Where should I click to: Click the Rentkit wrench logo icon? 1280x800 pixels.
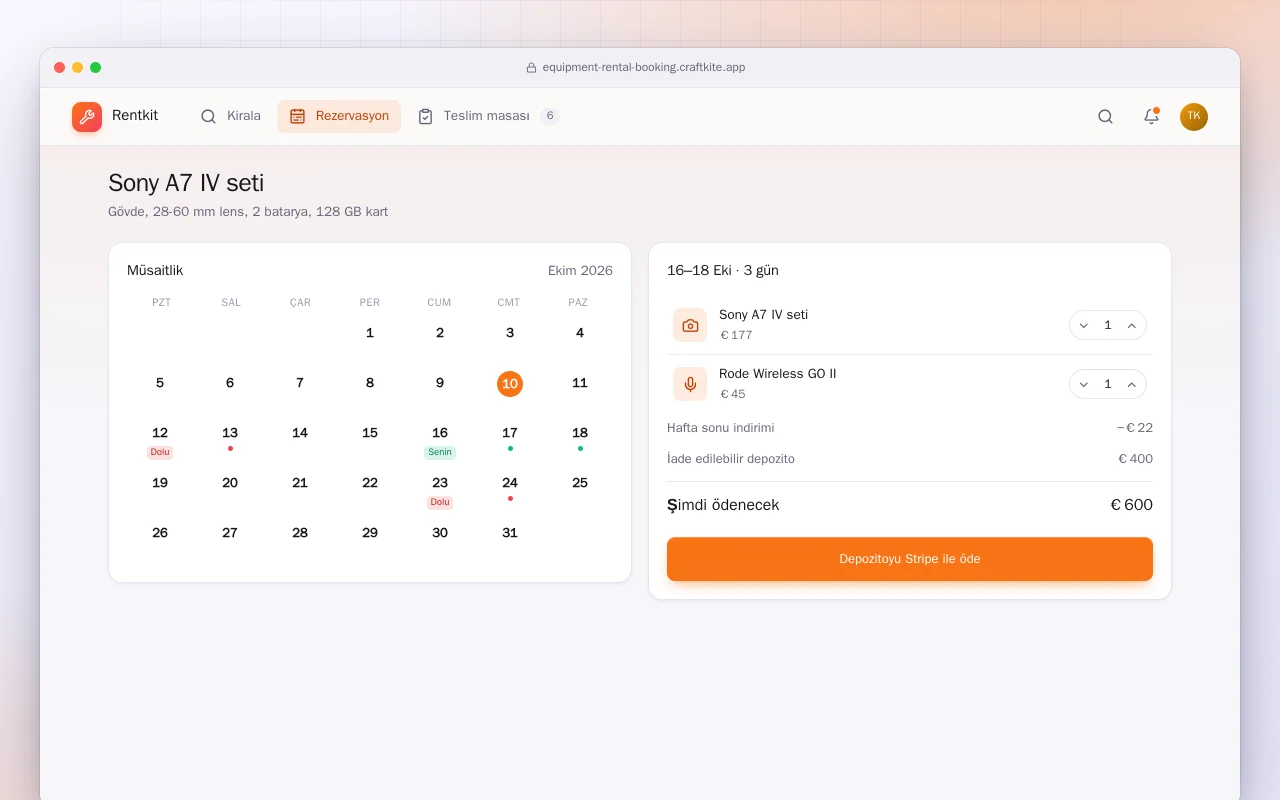click(87, 117)
